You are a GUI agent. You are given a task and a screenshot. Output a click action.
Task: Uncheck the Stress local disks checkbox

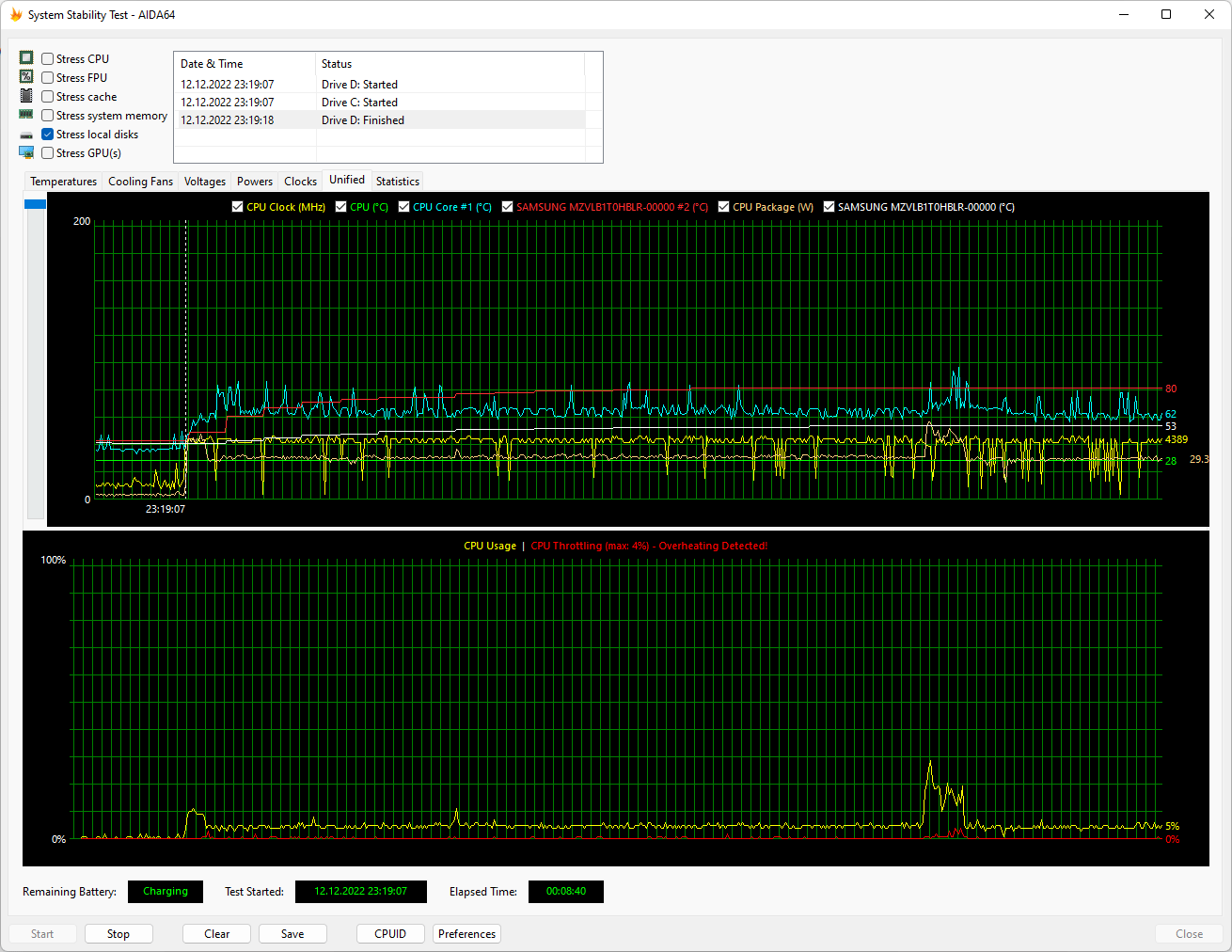pyautogui.click(x=48, y=135)
